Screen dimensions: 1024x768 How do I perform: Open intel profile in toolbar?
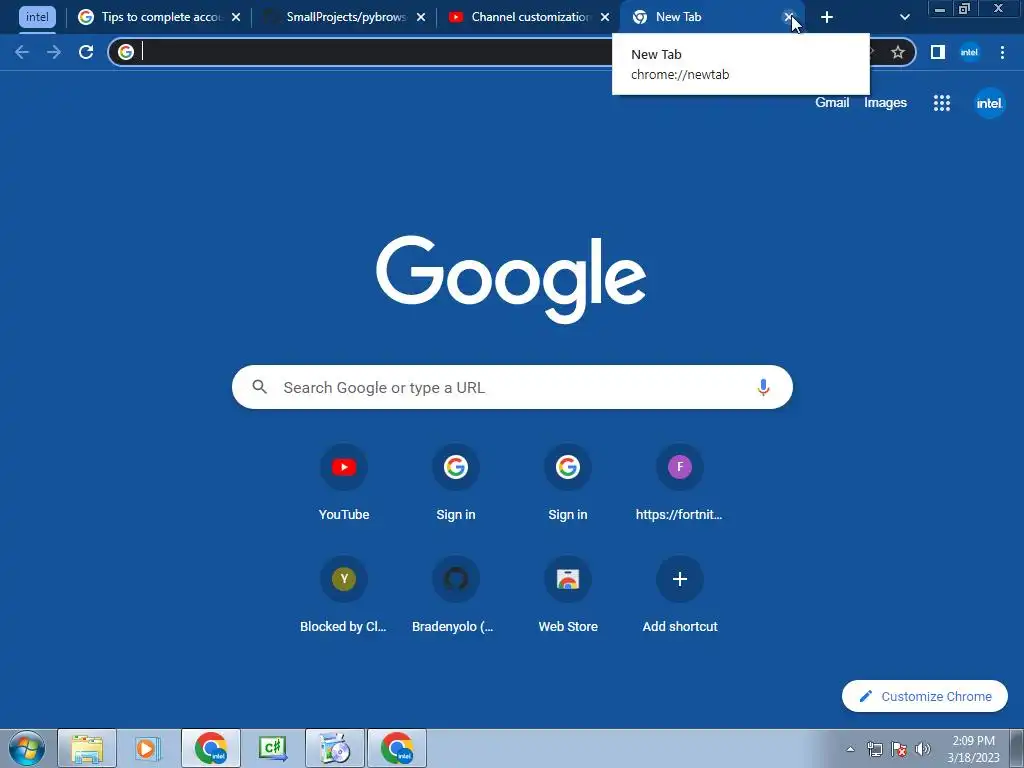pos(969,52)
